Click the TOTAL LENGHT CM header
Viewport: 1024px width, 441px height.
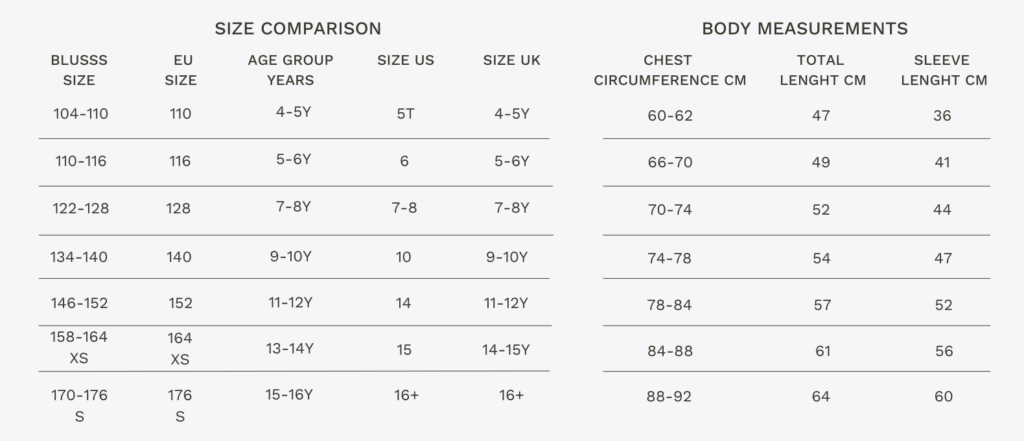pyautogui.click(x=821, y=70)
